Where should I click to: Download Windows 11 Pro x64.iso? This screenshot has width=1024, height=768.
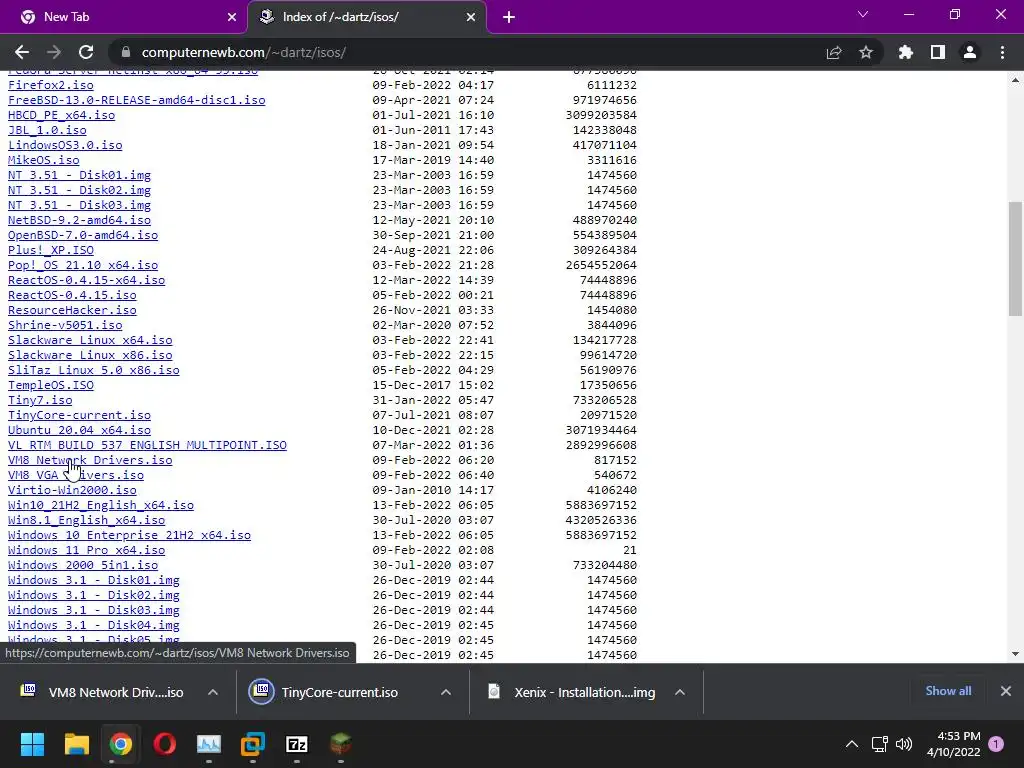click(86, 551)
